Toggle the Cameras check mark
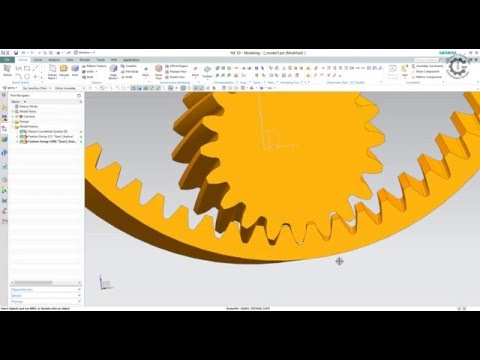Viewport: 480px width, 360px height. tap(17, 117)
